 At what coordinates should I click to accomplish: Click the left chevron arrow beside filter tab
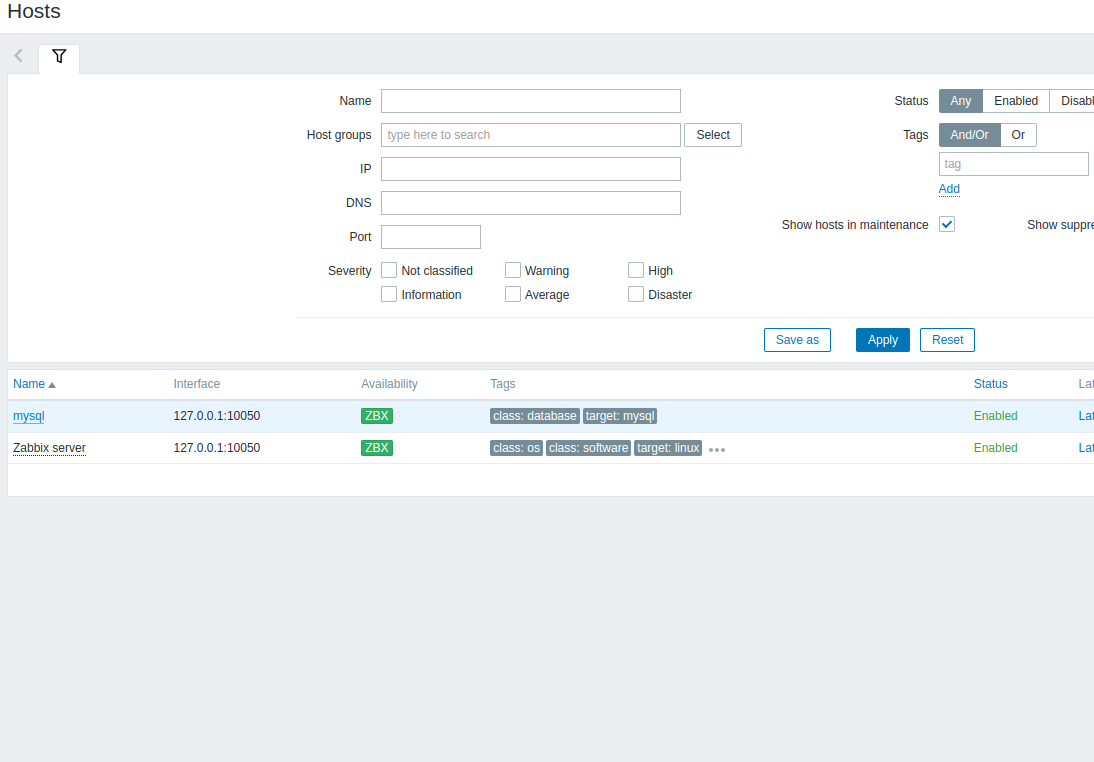click(19, 56)
